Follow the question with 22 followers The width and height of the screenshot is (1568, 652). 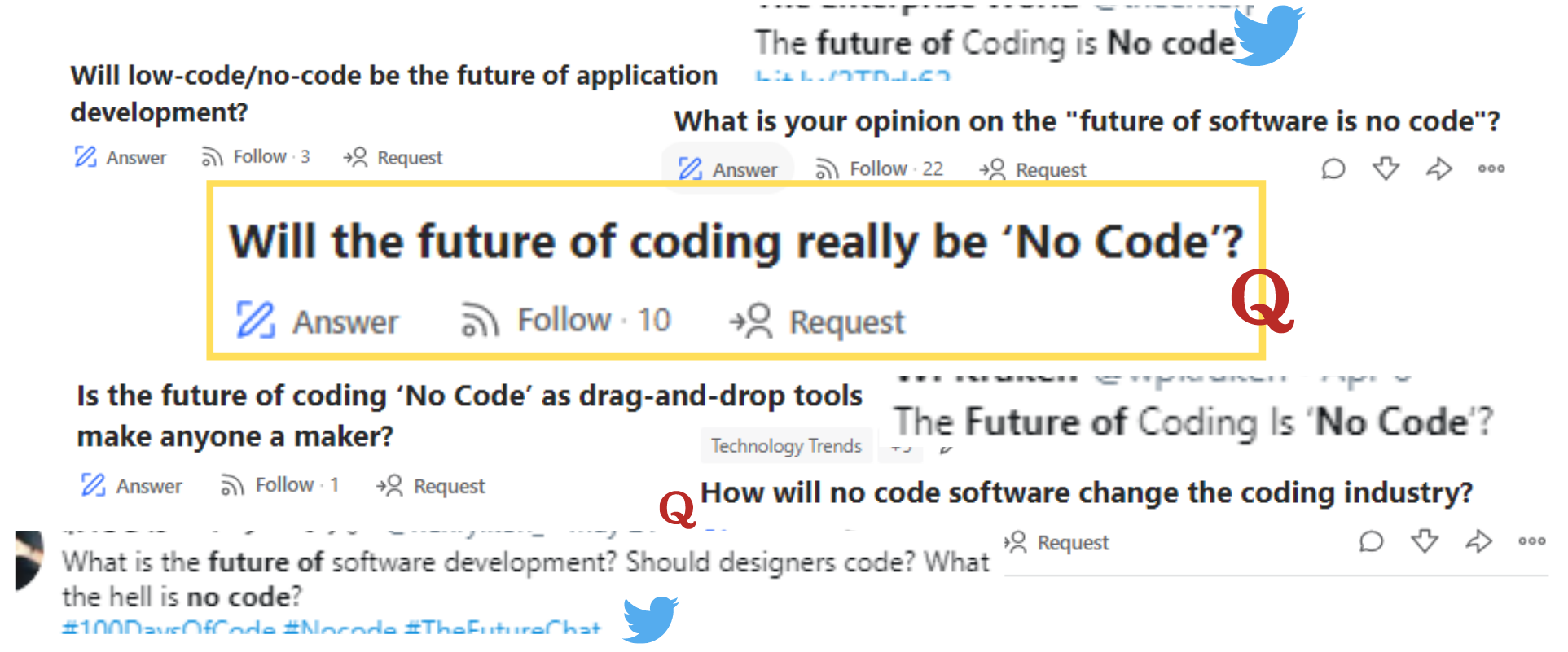880,168
